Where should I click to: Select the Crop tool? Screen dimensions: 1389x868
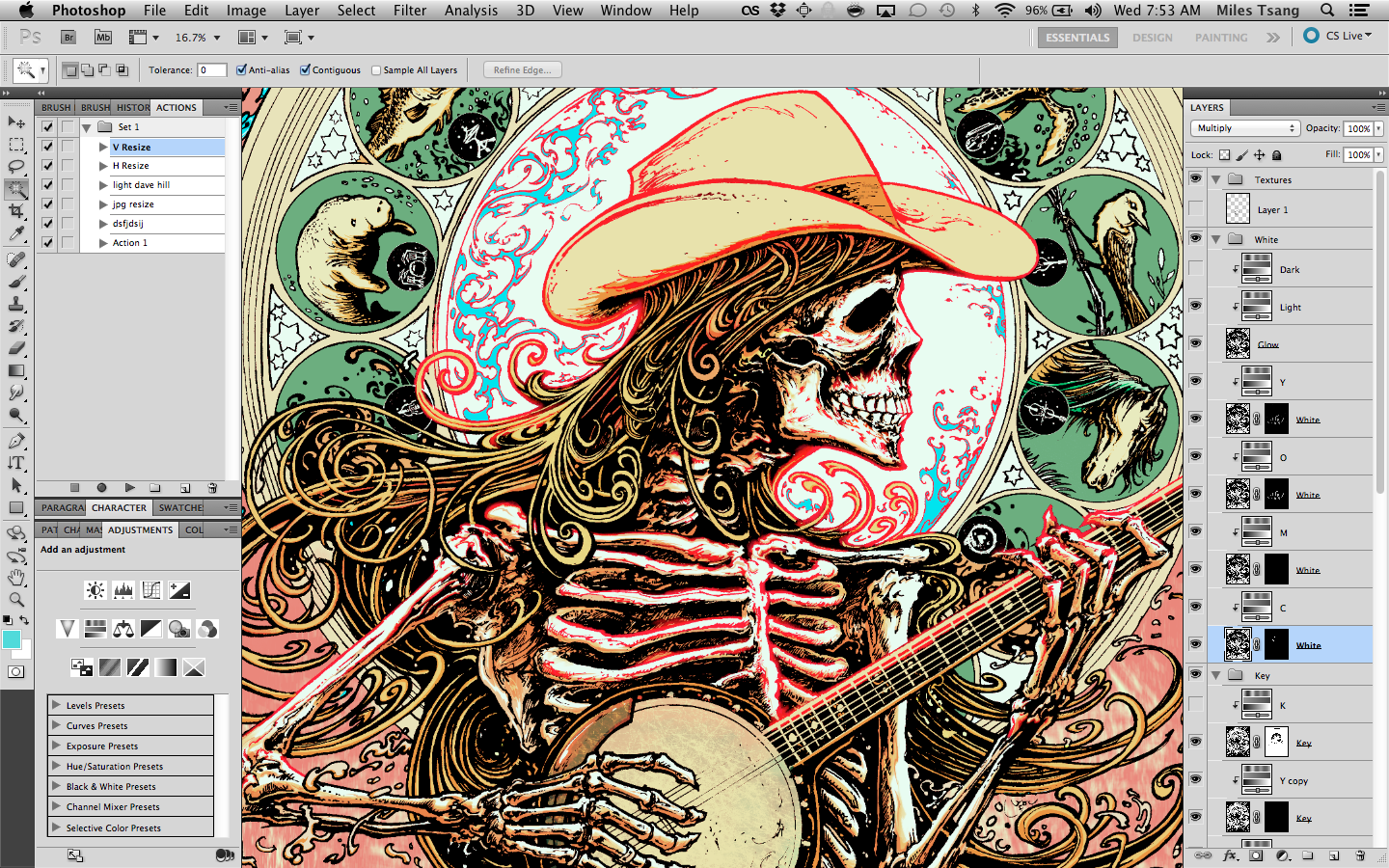coord(16,211)
